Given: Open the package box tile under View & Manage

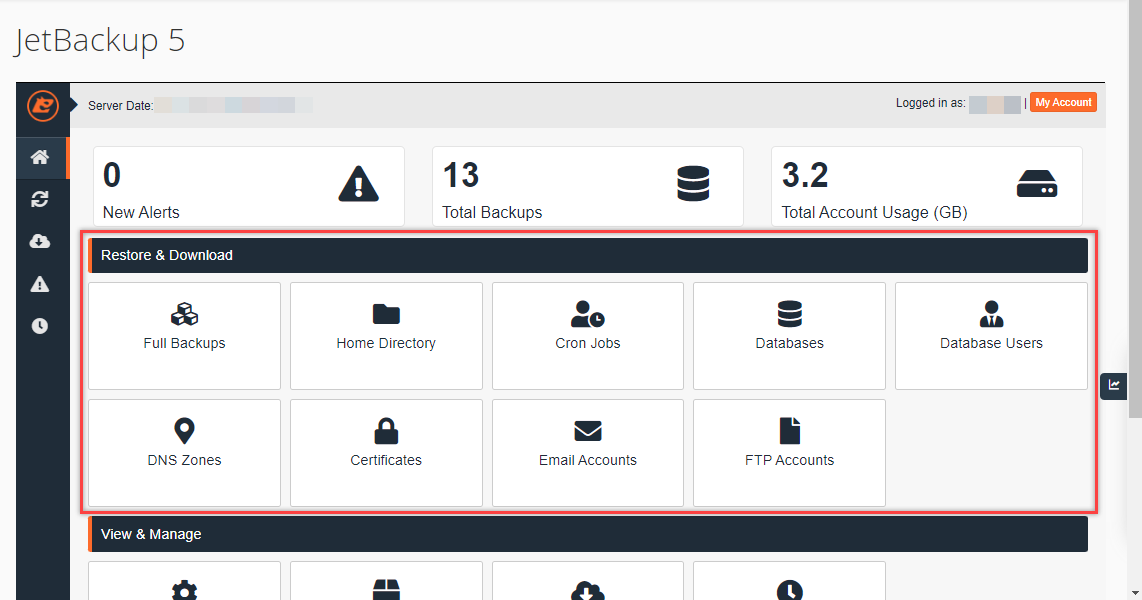Looking at the screenshot, I should point(386,580).
